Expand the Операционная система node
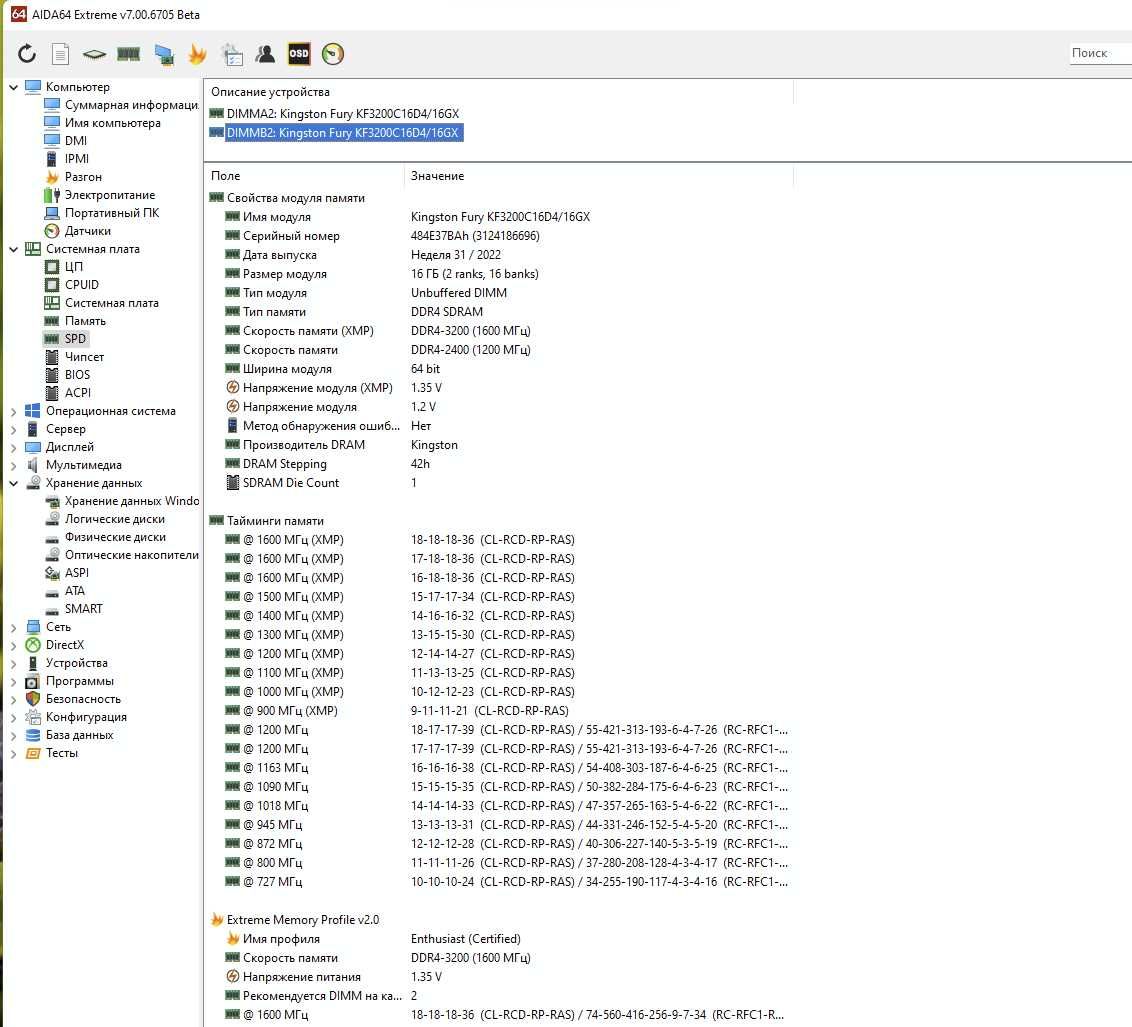 (14, 411)
